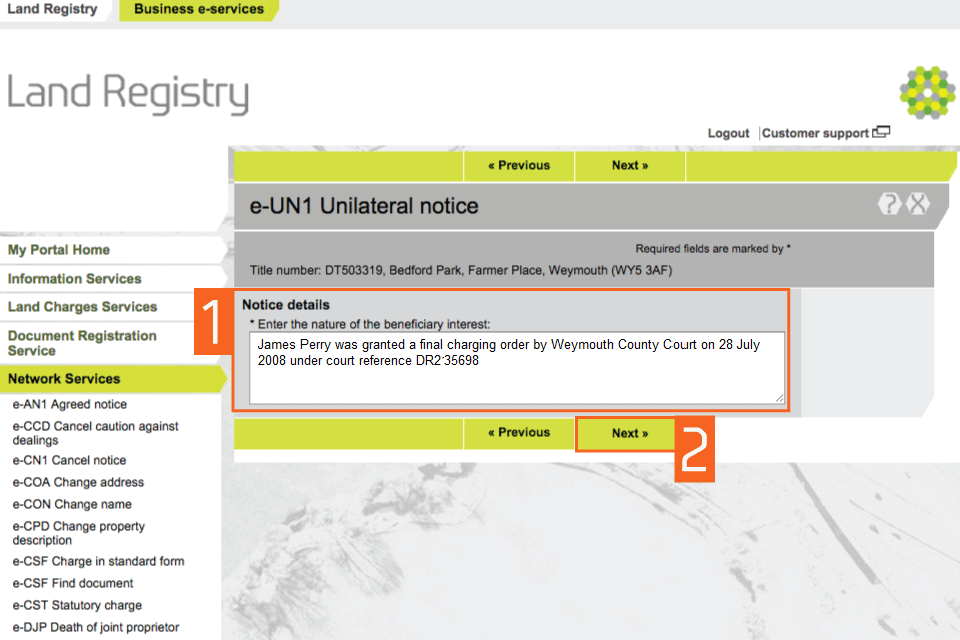960x640 pixels.
Task: Open Customer support link
Action: tap(815, 133)
